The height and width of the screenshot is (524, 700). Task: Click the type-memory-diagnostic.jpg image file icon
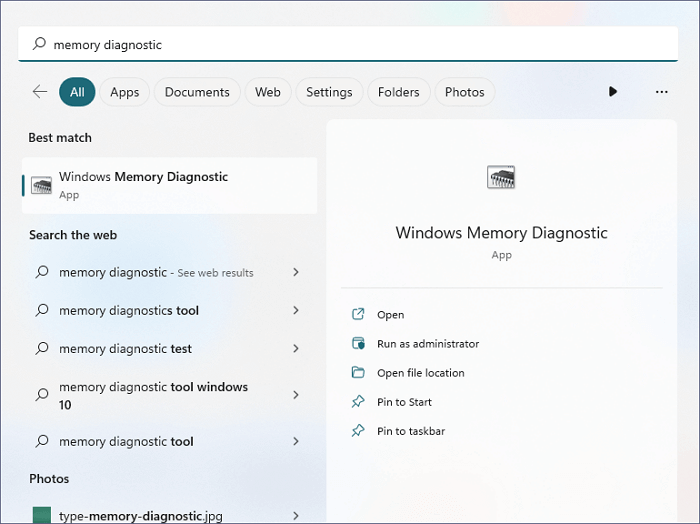coord(41,516)
